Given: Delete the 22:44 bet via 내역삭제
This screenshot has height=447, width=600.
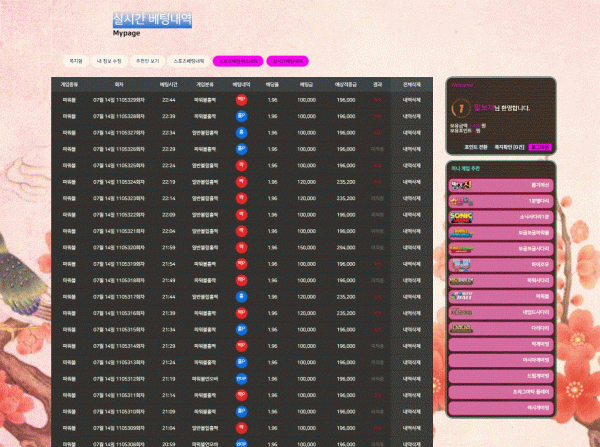Looking at the screenshot, I should click(x=412, y=100).
